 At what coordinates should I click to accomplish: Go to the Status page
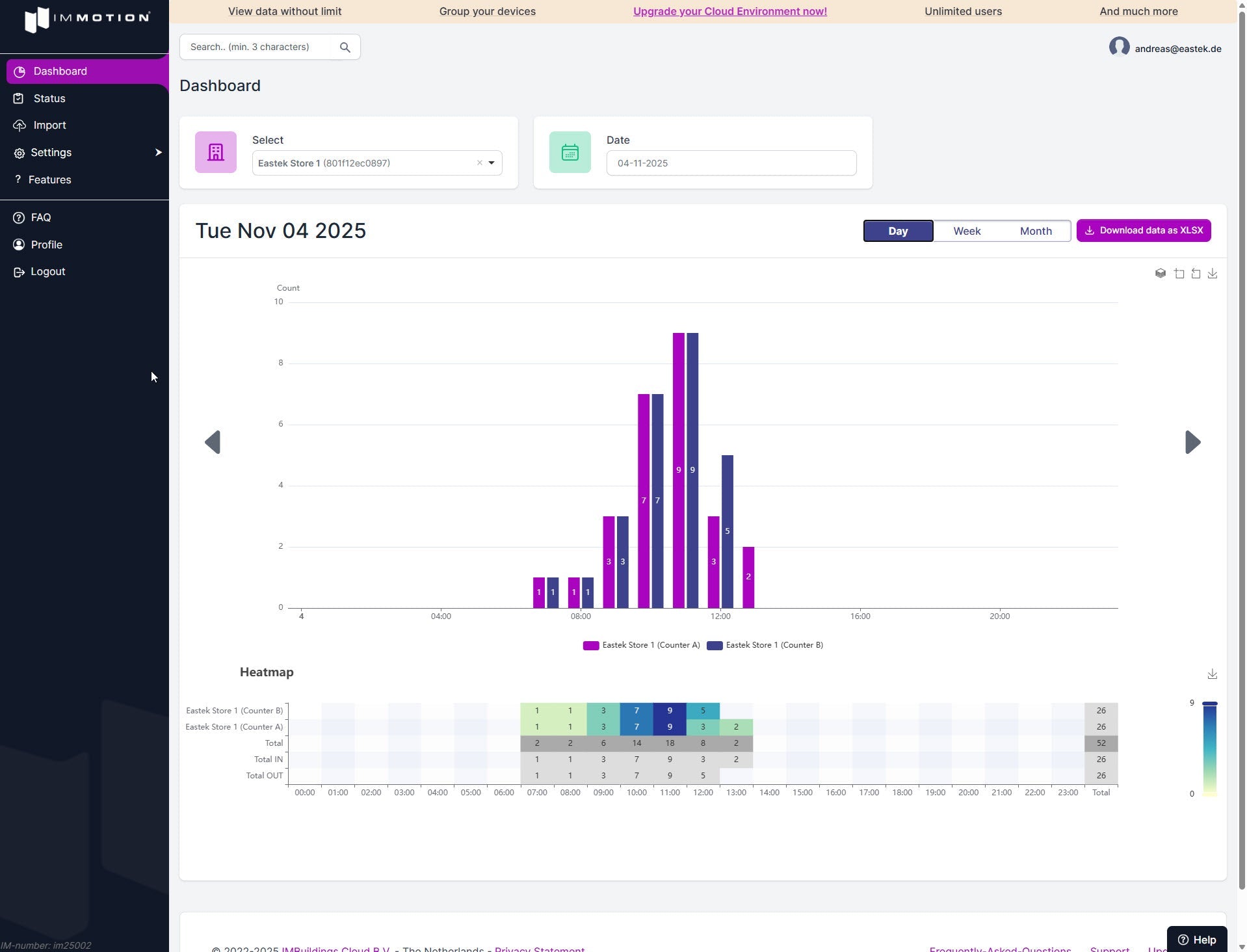click(x=48, y=98)
